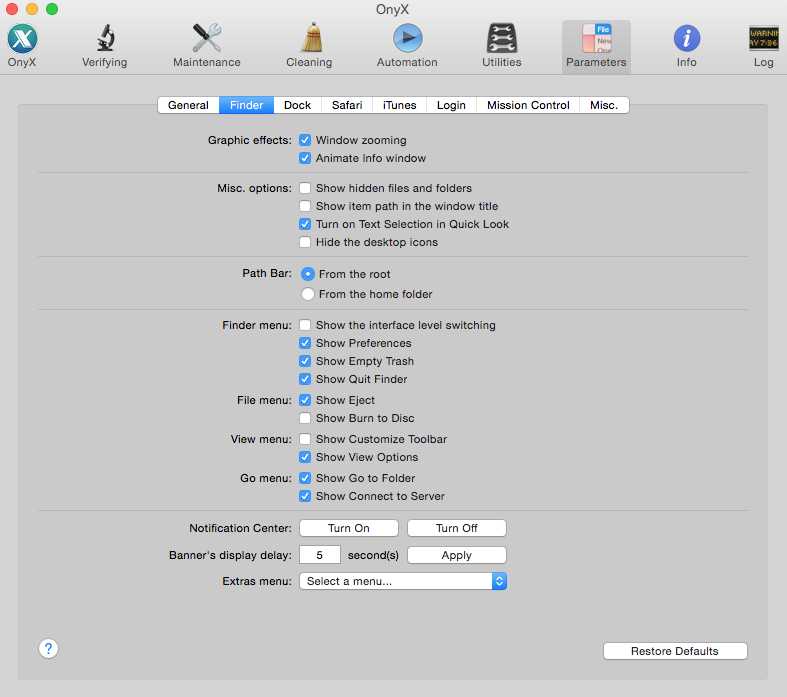The height and width of the screenshot is (697, 787).
Task: Toggle Text Selection in Quick Look
Action: coord(305,224)
